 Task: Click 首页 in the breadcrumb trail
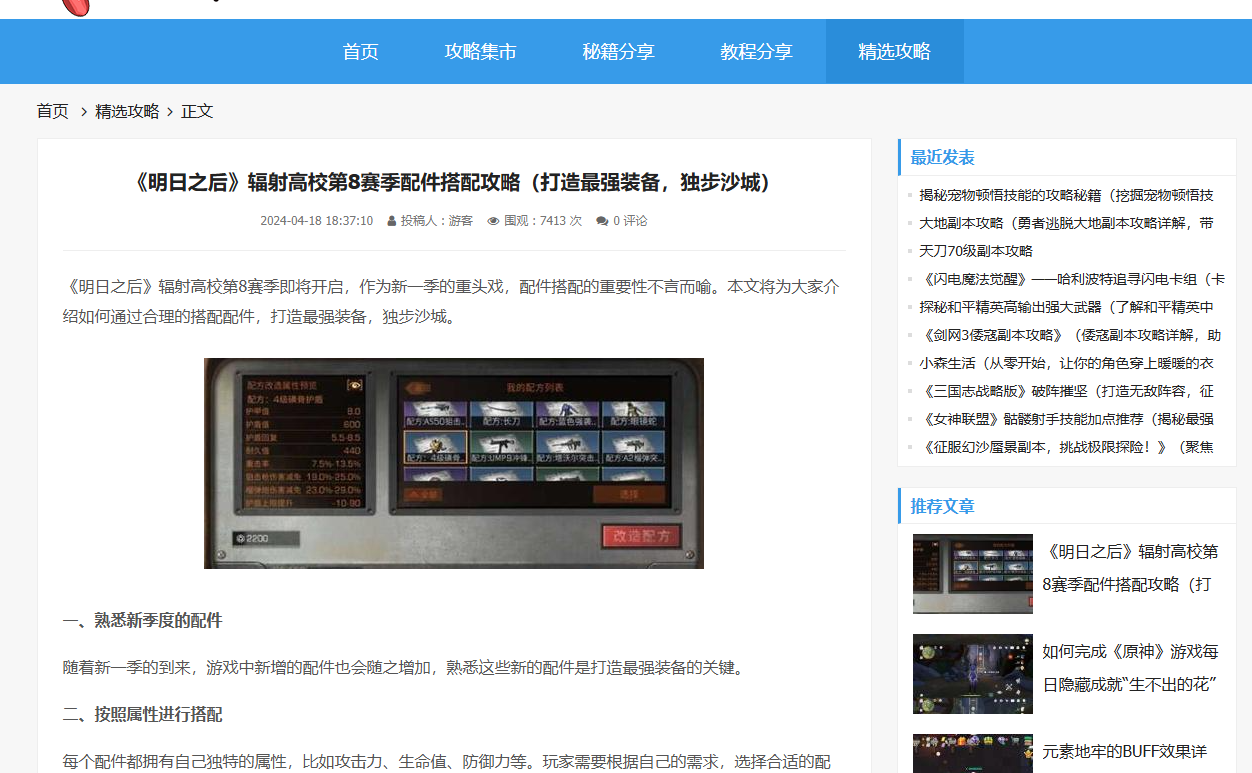(53, 112)
